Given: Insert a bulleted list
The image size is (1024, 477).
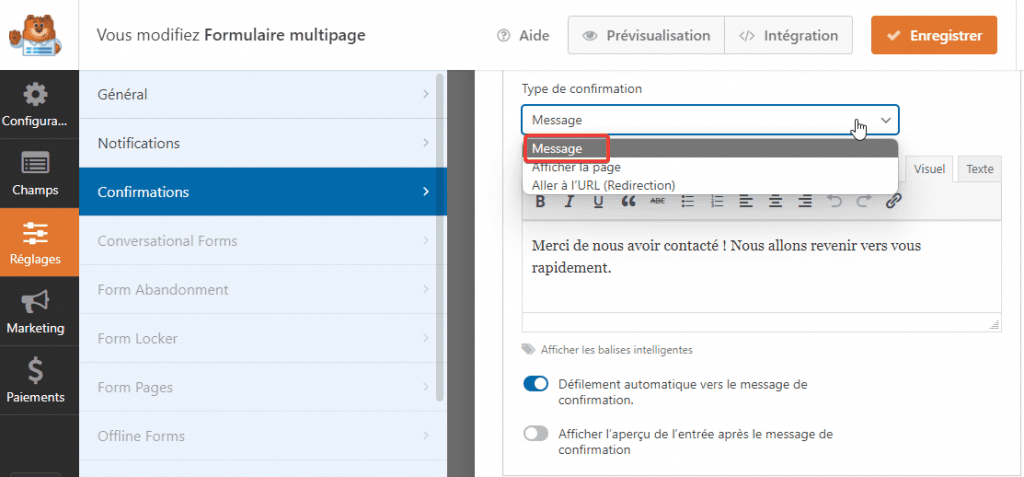Looking at the screenshot, I should pyautogui.click(x=687, y=201).
